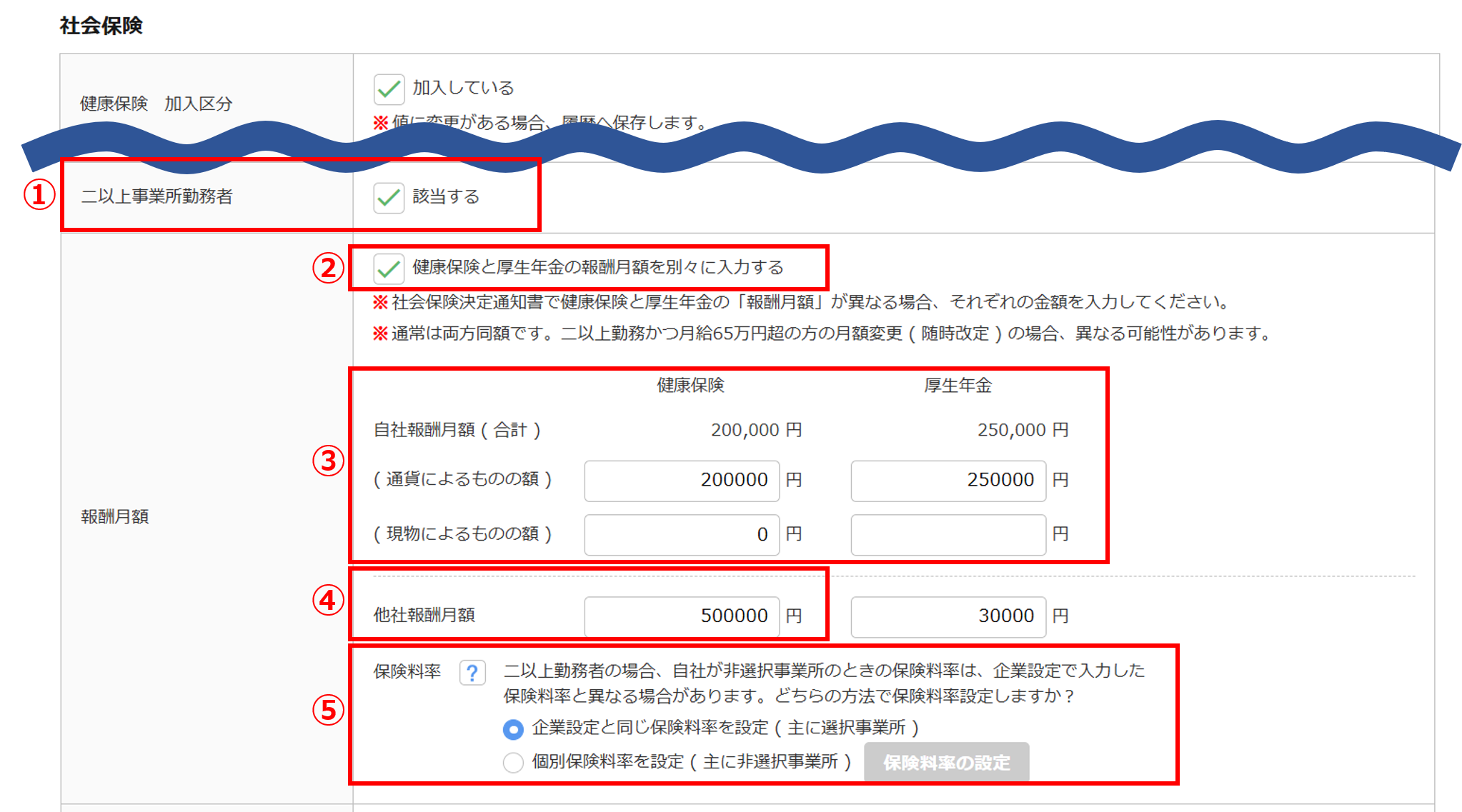This screenshot has height=812, width=1462.
Task: Click the 健康保険 加入区分 row label
Action: pyautogui.click(x=156, y=104)
